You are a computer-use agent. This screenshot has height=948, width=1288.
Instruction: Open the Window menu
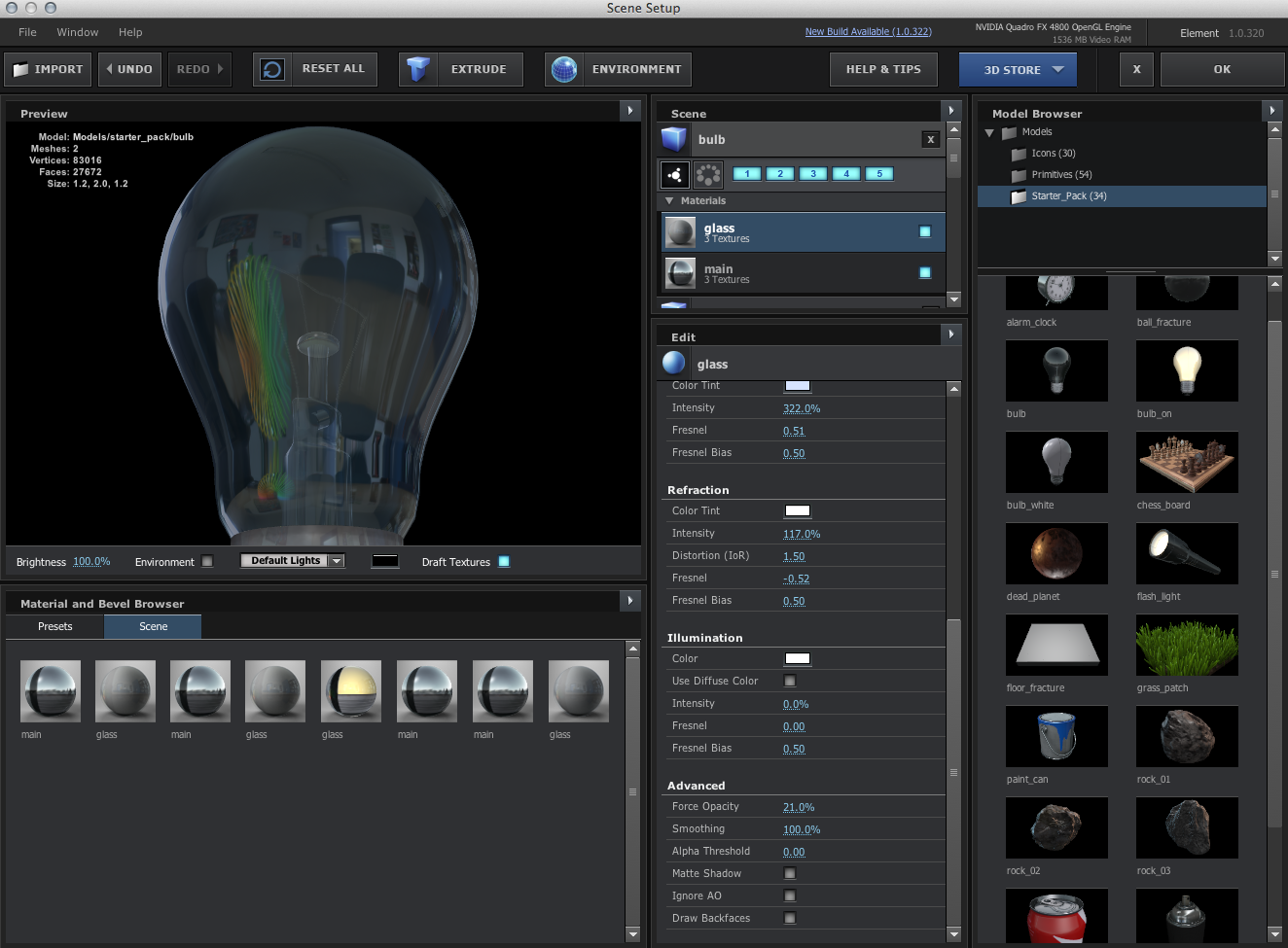click(78, 32)
